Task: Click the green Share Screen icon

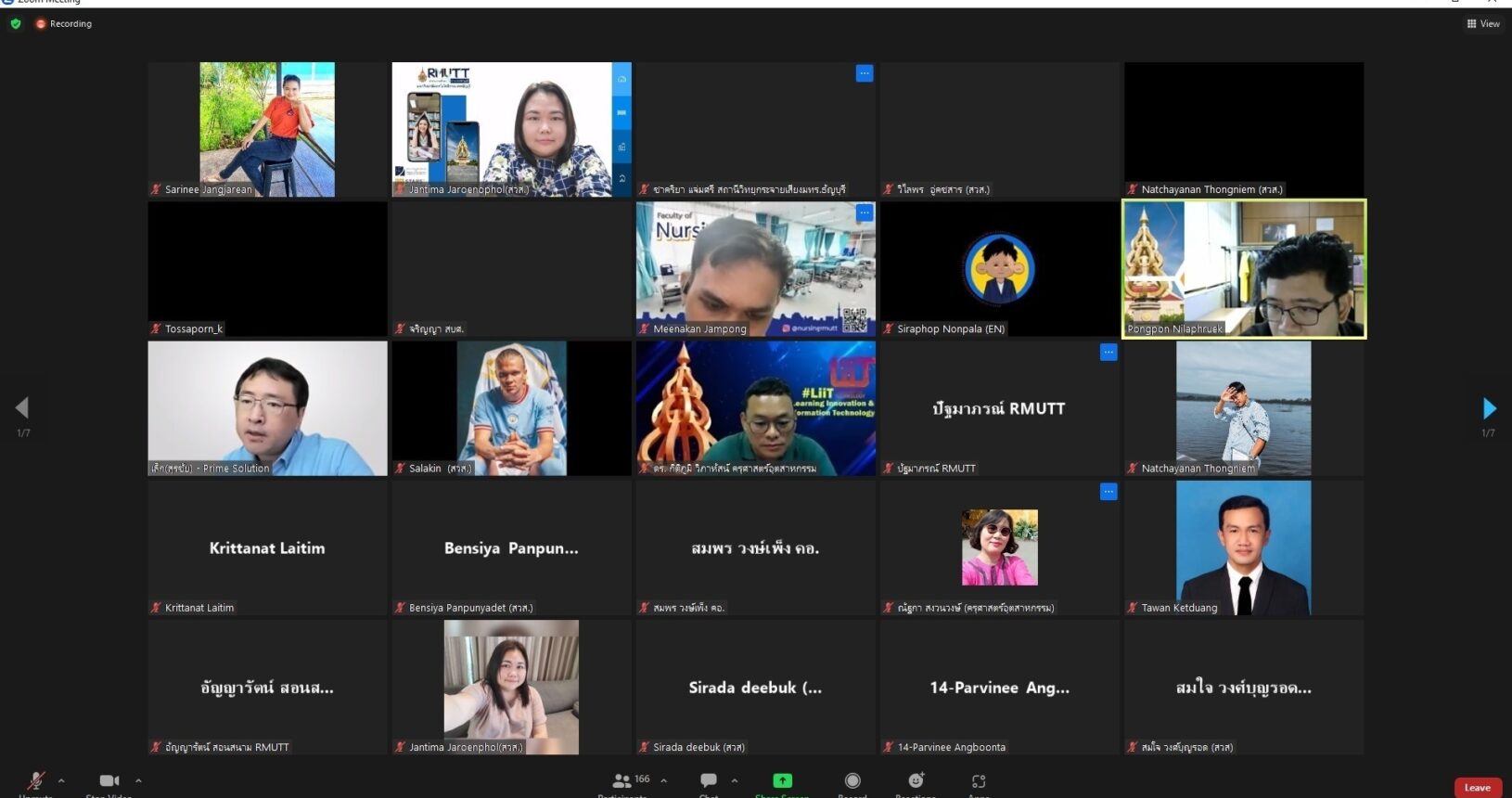Action: click(x=782, y=780)
